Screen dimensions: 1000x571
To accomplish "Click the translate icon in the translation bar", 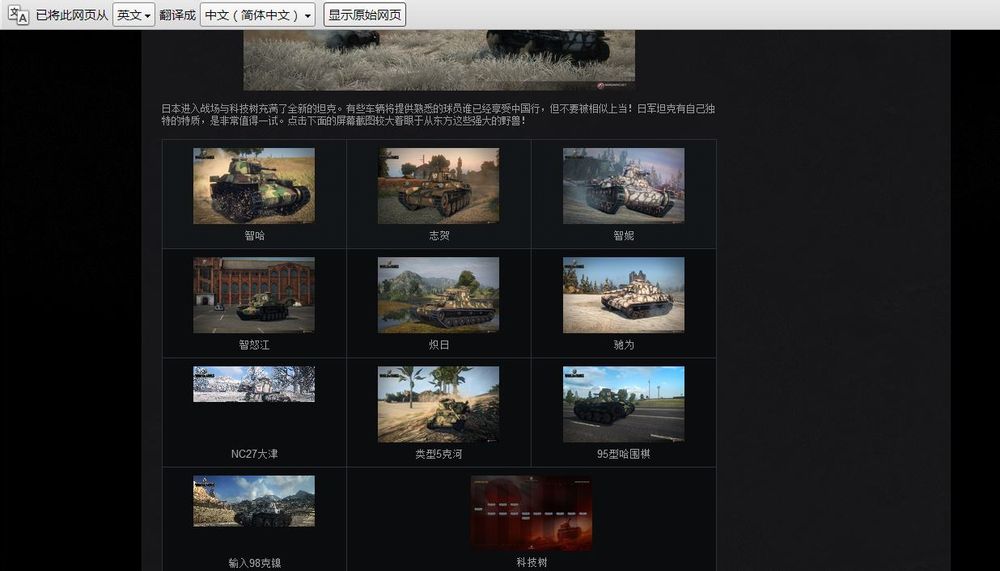I will click(18, 15).
